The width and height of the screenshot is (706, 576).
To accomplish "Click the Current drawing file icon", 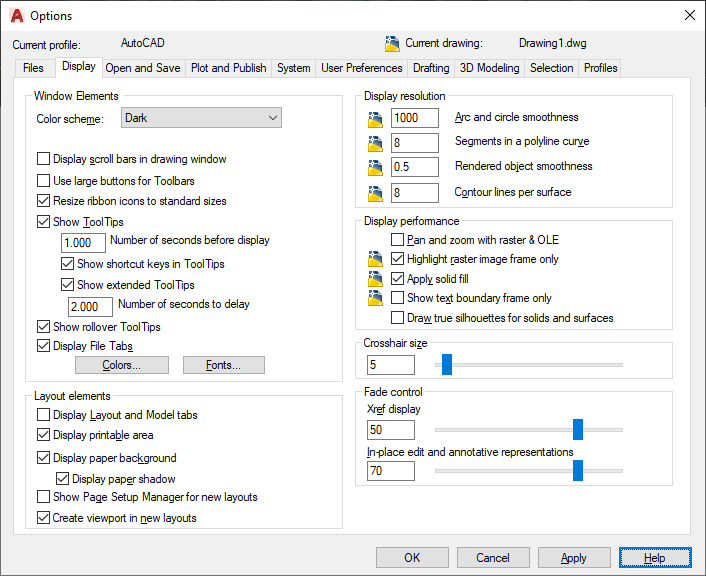I will [392, 44].
